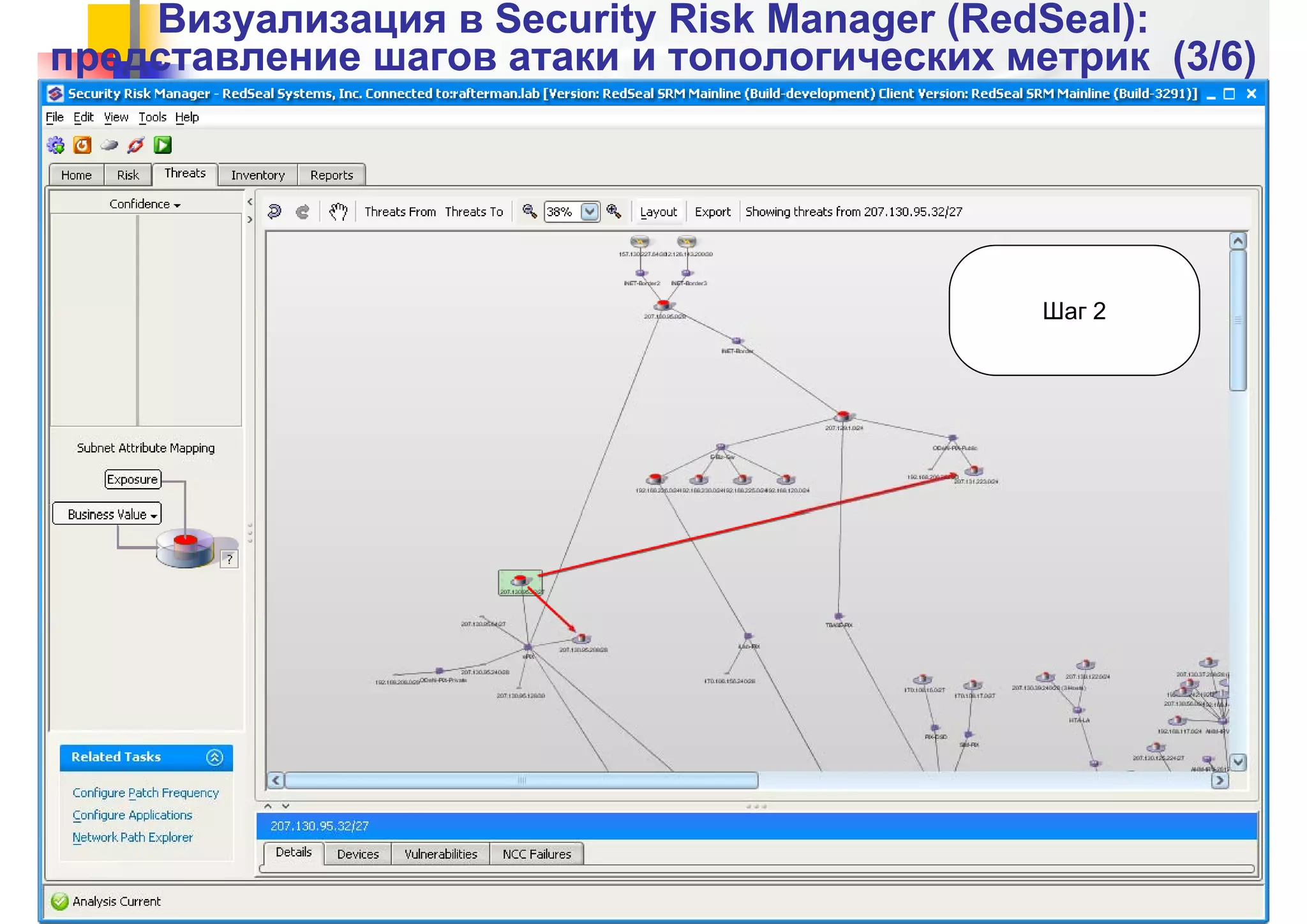The height and width of the screenshot is (924, 1307).
Task: Click the Threats To button
Action: tap(474, 211)
